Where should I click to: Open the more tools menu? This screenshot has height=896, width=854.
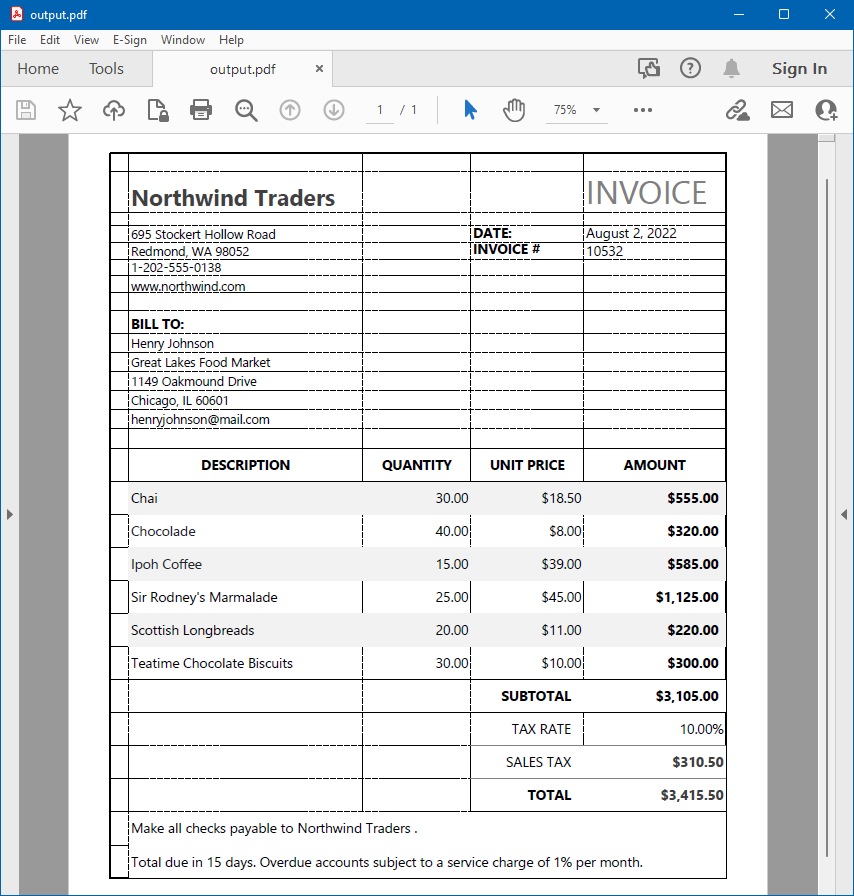642,110
